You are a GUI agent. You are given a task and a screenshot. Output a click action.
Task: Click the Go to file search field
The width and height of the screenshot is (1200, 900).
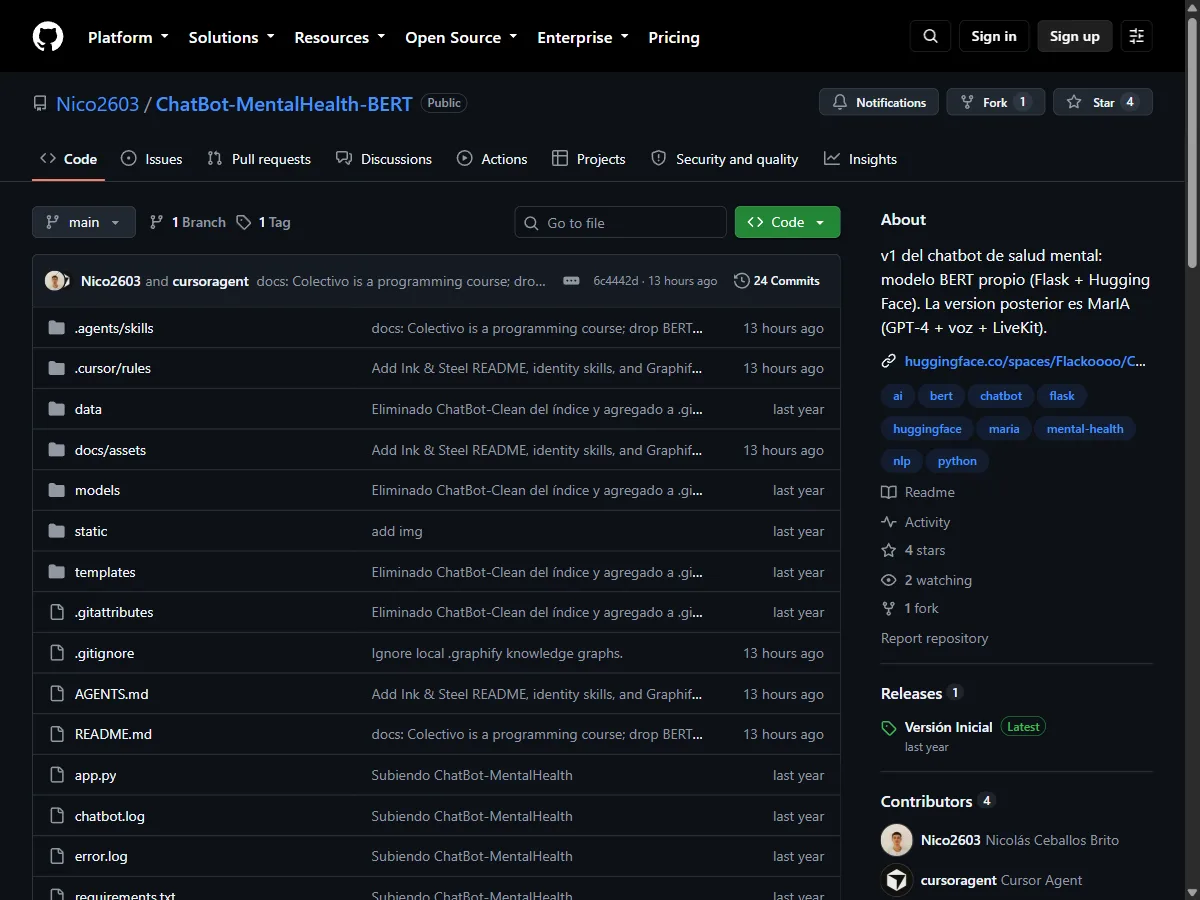(621, 223)
